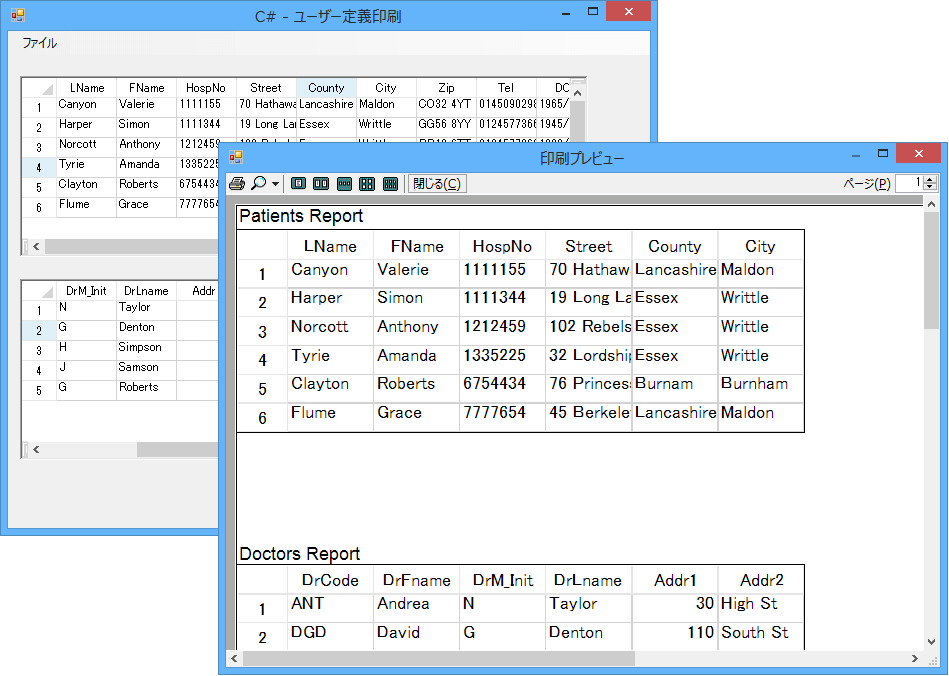Click the DrLname column header in main window

(146, 291)
